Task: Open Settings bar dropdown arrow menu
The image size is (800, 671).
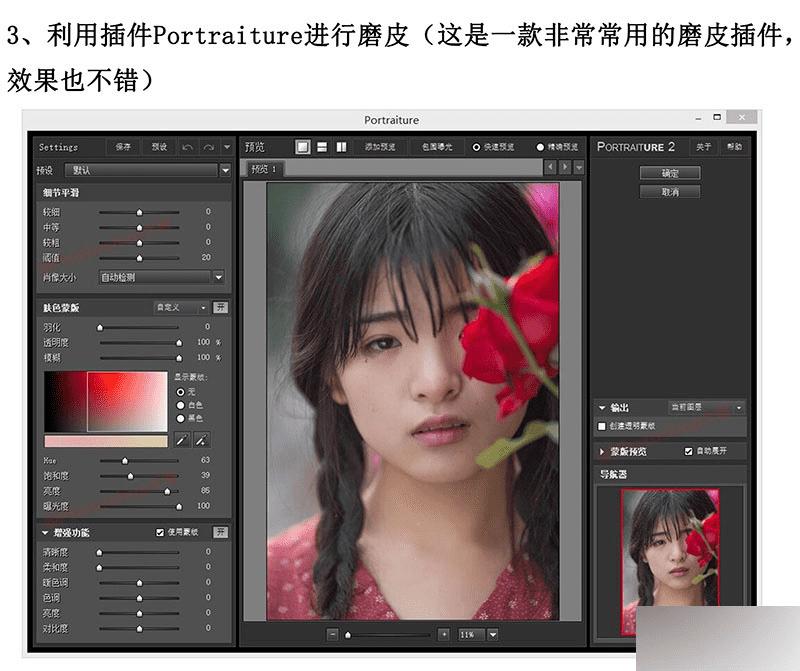Action: pyautogui.click(x=227, y=147)
